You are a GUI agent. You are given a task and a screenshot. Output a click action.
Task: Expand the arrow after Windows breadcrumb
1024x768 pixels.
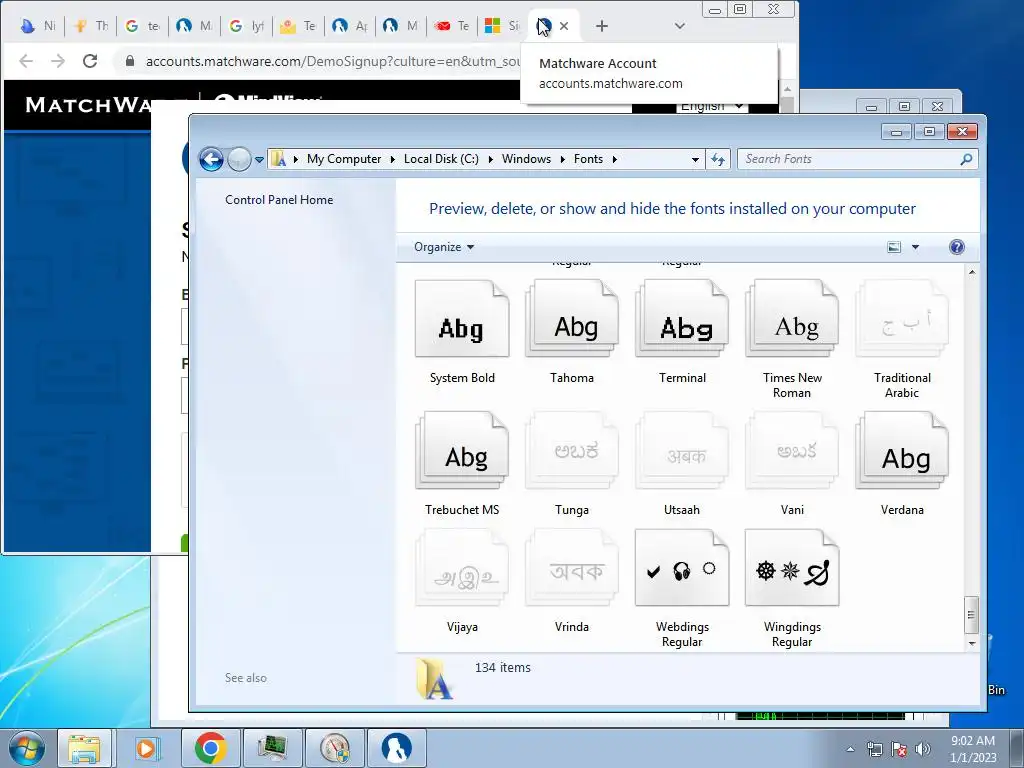coord(562,159)
